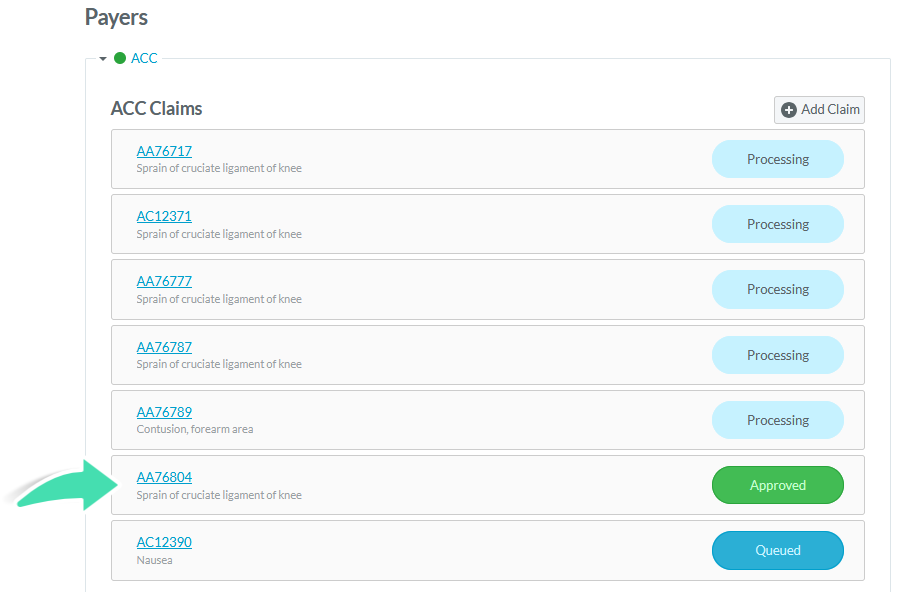The width and height of the screenshot is (902, 592).
Task: Click the blue Queued status badge
Action: pyautogui.click(x=777, y=550)
